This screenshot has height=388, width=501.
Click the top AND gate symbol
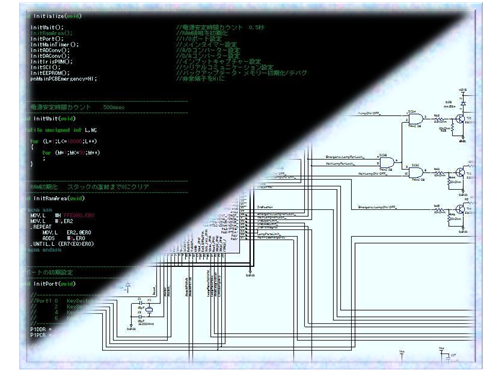(416, 119)
